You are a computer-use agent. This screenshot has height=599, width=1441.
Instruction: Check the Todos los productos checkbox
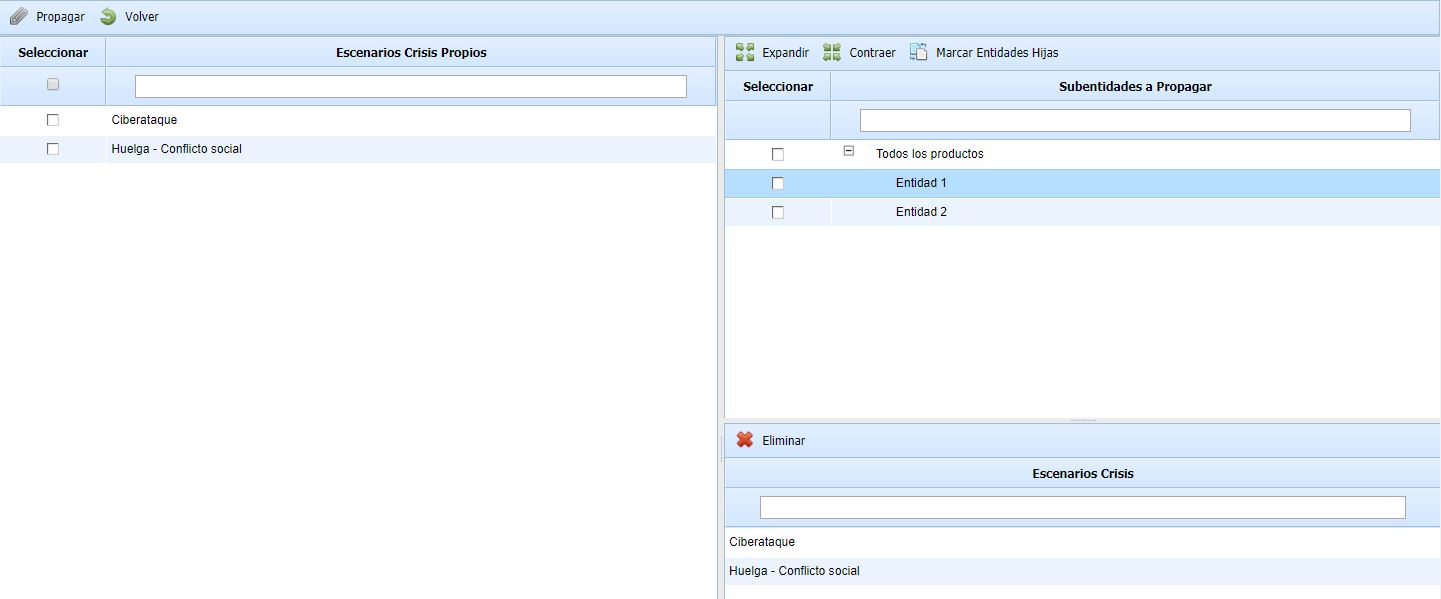tap(778, 154)
